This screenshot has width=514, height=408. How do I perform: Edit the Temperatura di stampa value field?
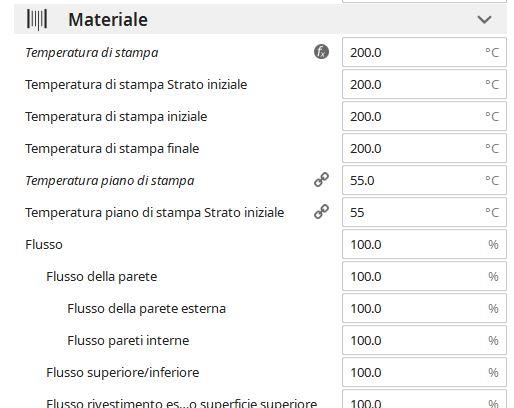tap(424, 52)
